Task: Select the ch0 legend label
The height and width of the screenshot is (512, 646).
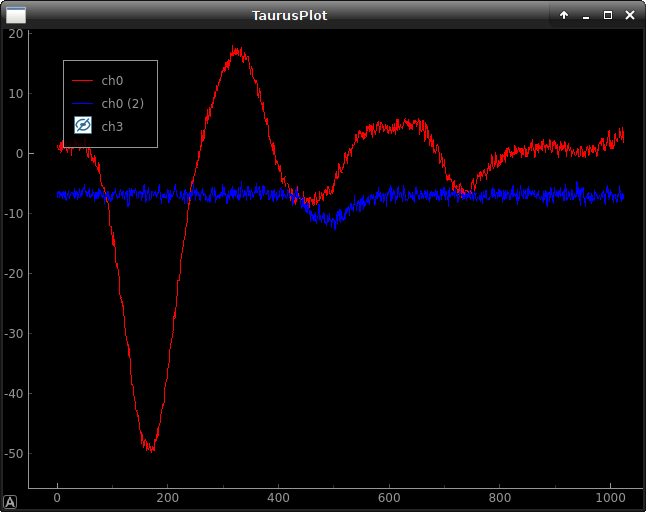Action: click(x=113, y=80)
